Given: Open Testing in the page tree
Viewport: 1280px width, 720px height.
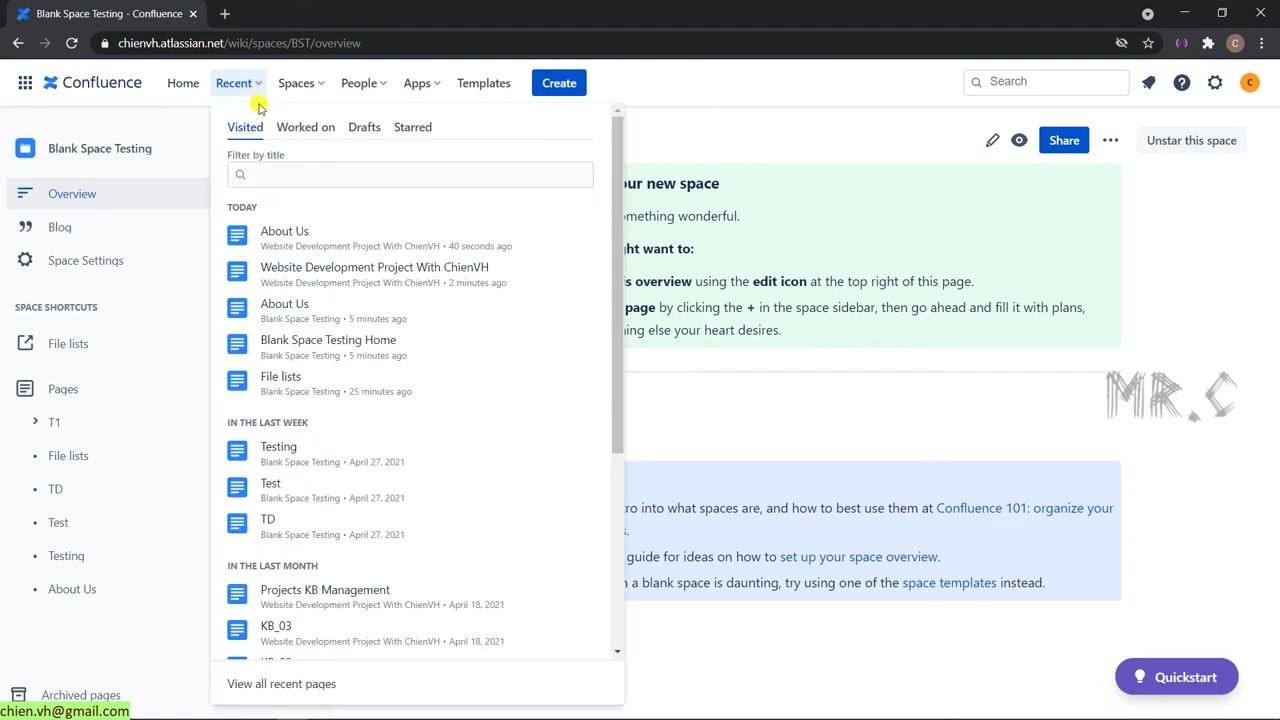Looking at the screenshot, I should point(66,556).
